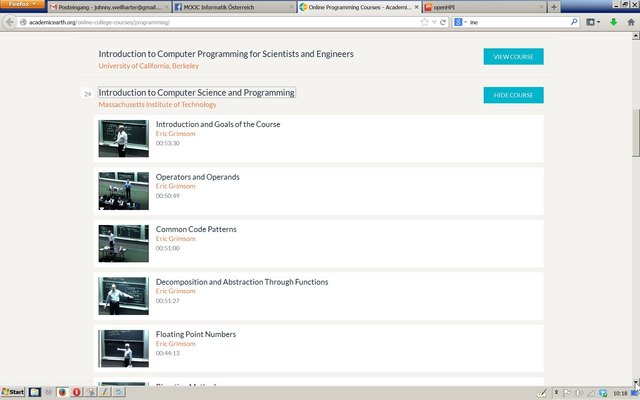Open Introduction to Computer Programming for Scientists link
This screenshot has height=400, width=640.
[226, 54]
